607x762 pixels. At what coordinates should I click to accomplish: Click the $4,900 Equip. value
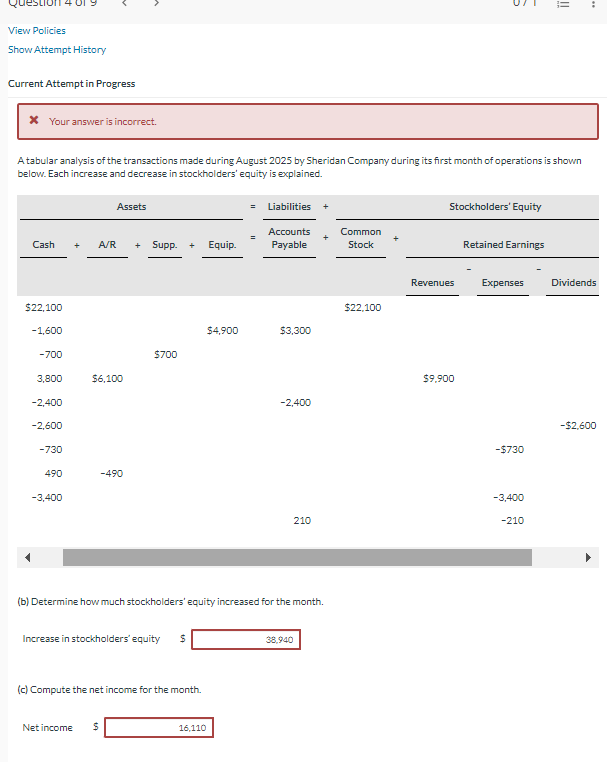(223, 330)
